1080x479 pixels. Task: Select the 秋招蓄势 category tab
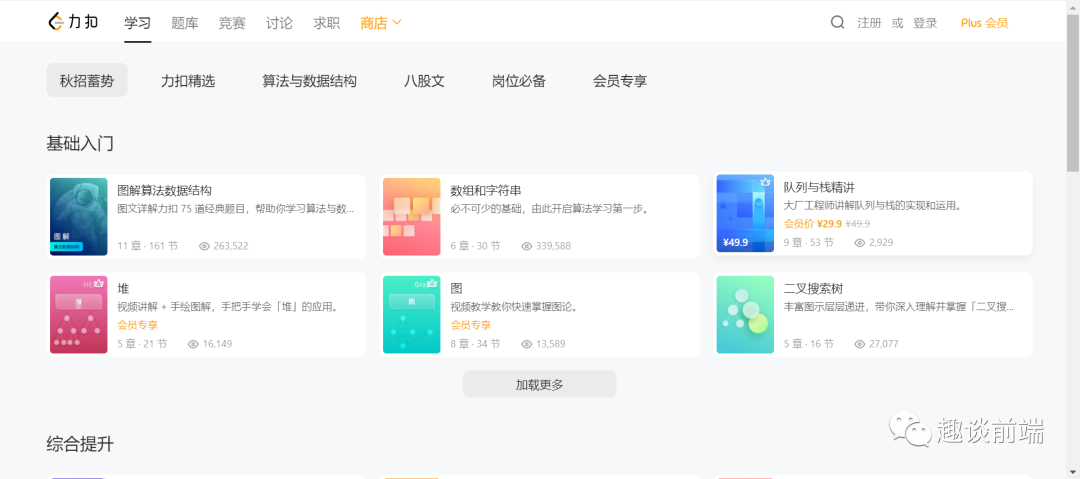[87, 81]
